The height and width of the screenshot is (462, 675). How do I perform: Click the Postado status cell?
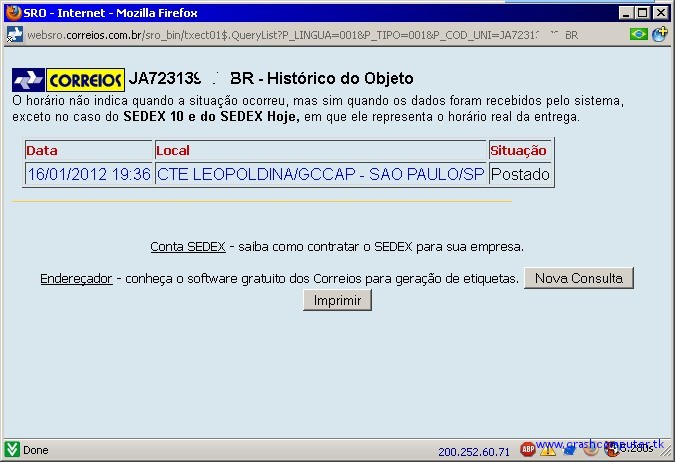[520, 174]
